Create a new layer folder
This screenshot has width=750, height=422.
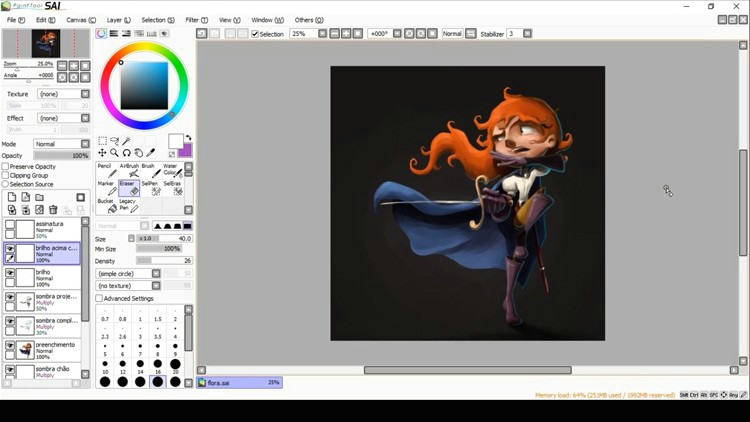(x=40, y=197)
